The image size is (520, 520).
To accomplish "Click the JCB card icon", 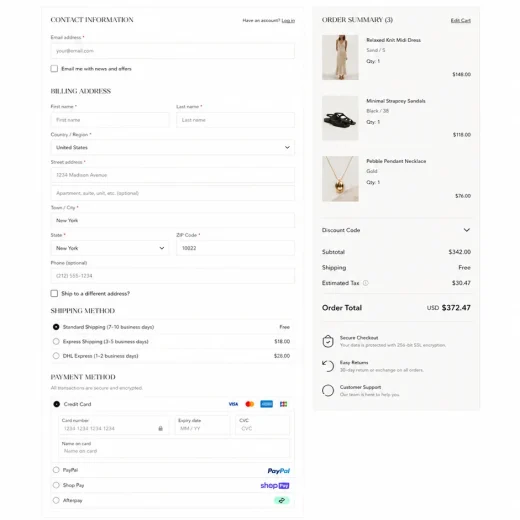I will 283,404.
